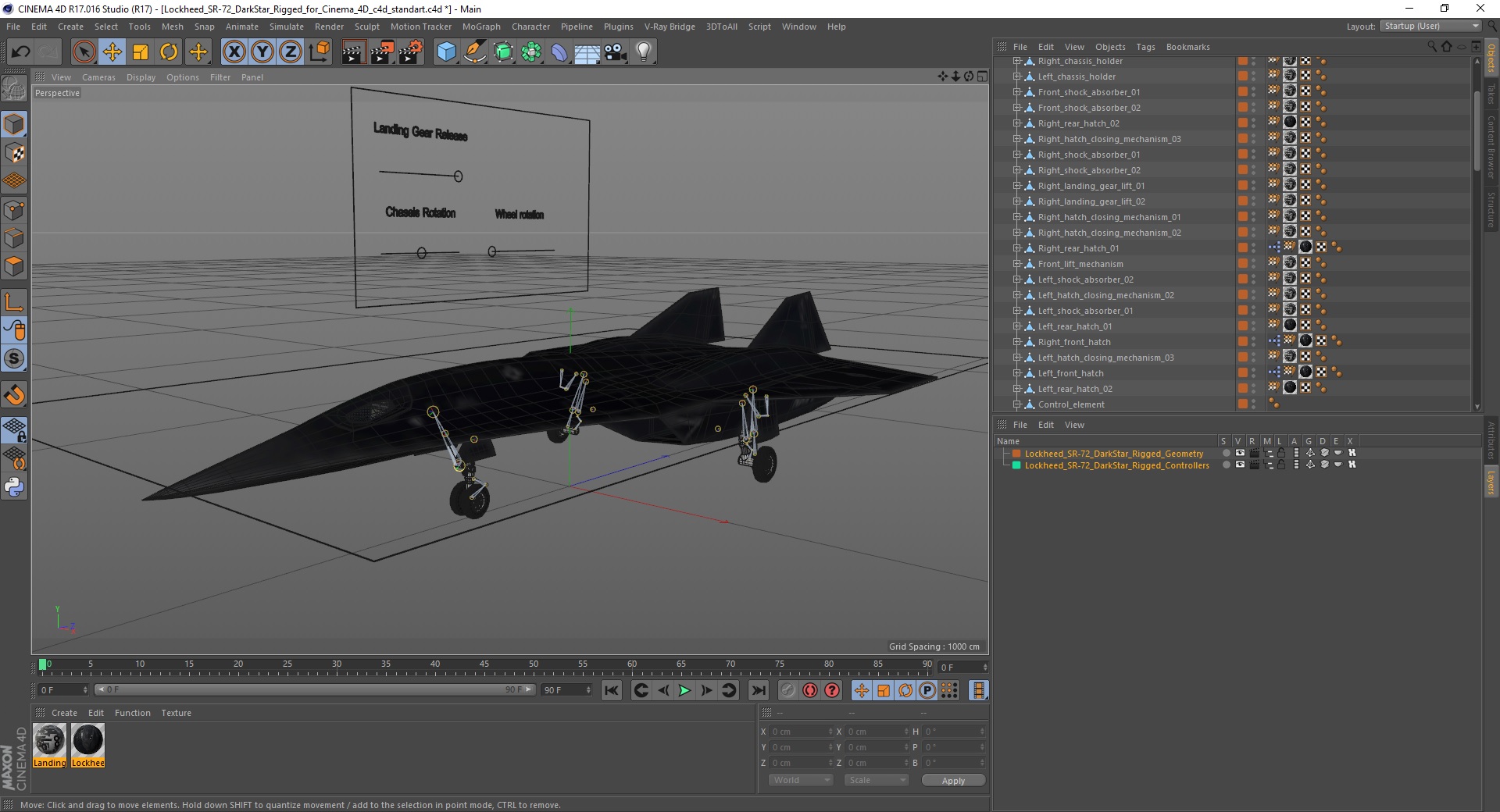The height and width of the screenshot is (812, 1500).
Task: Open the Layout Startup dropdown
Action: pyautogui.click(x=1430, y=27)
